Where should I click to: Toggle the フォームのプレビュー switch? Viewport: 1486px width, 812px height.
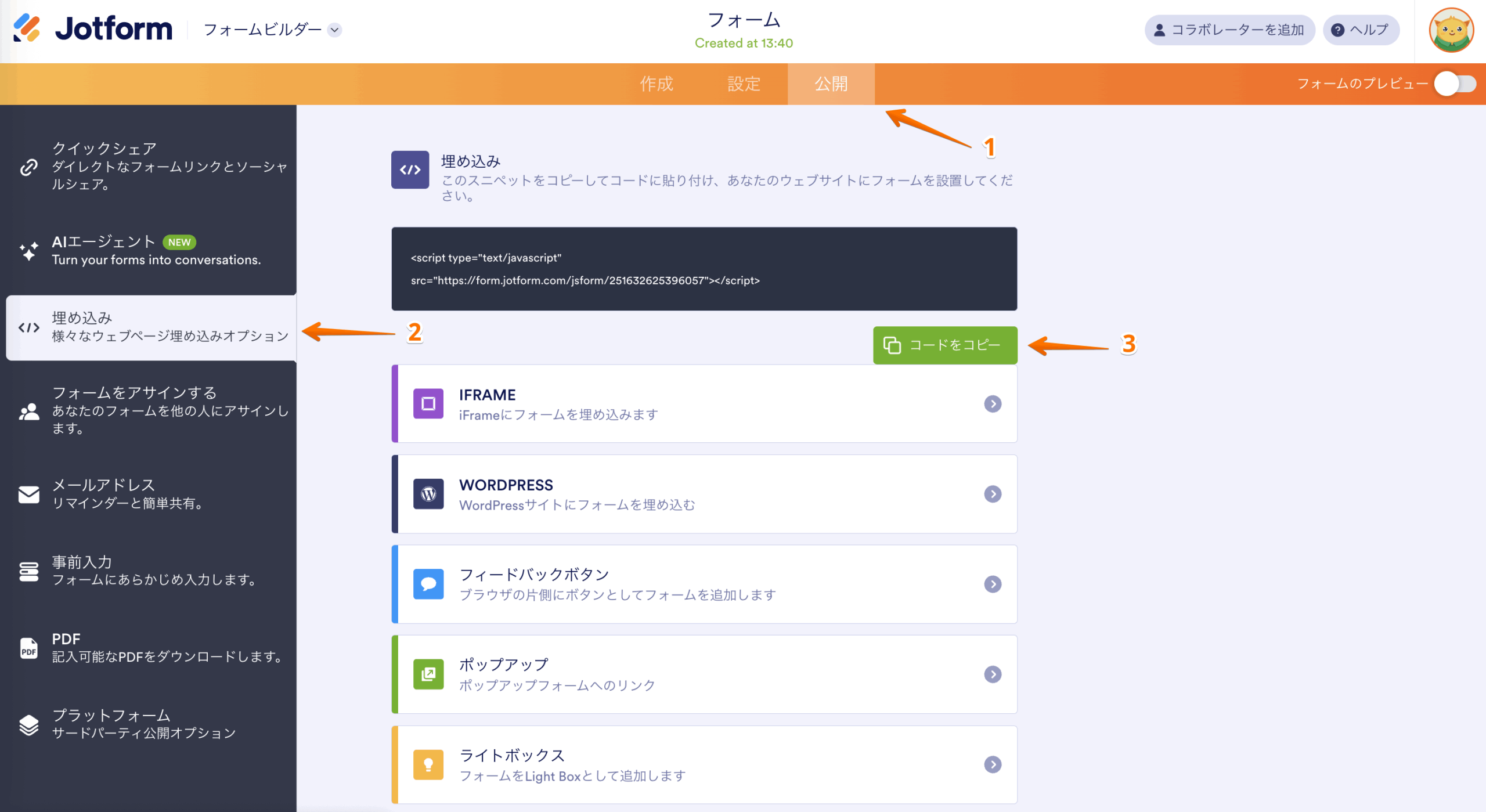(x=1455, y=84)
